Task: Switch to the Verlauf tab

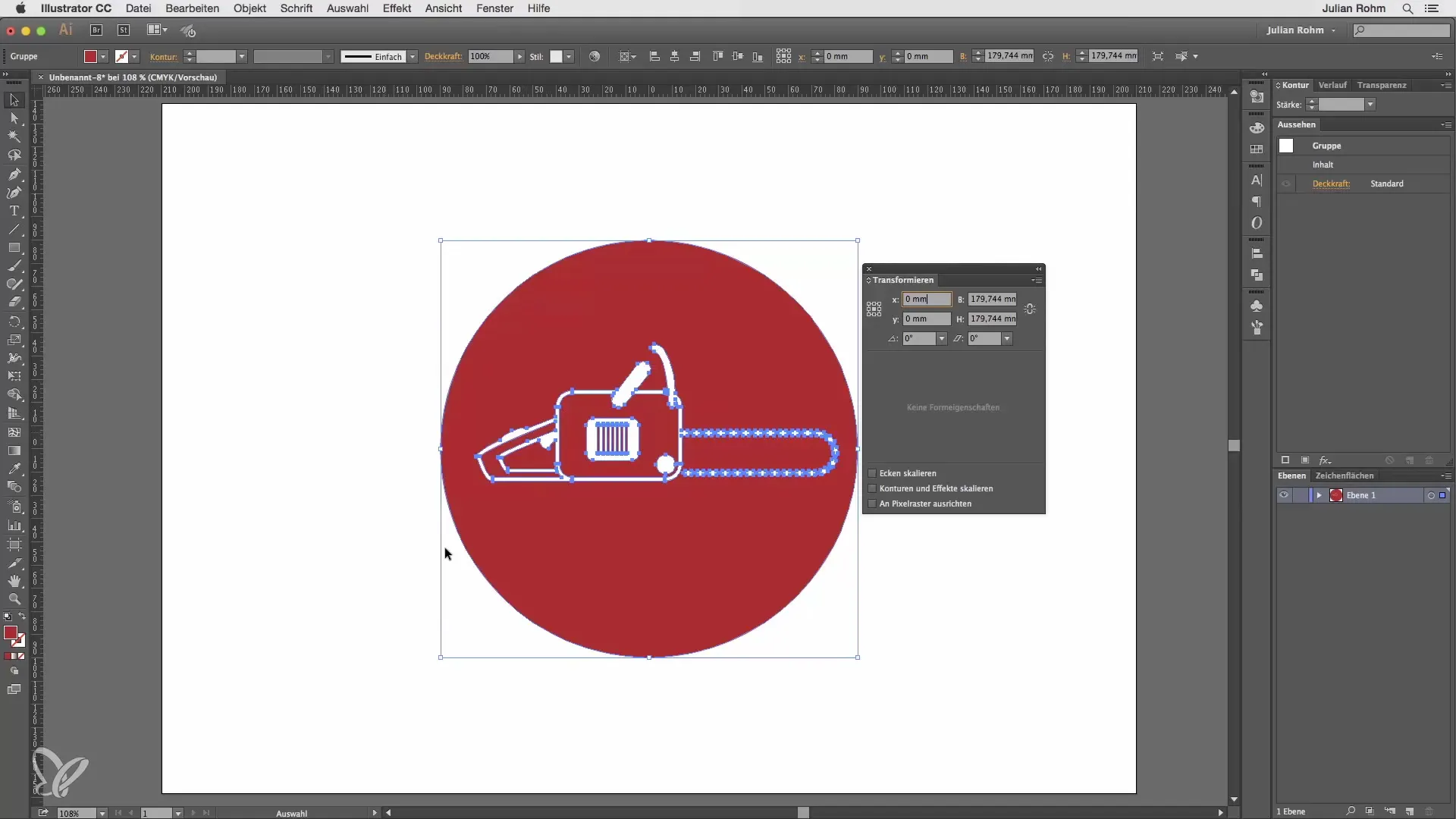Action: 1332,85
